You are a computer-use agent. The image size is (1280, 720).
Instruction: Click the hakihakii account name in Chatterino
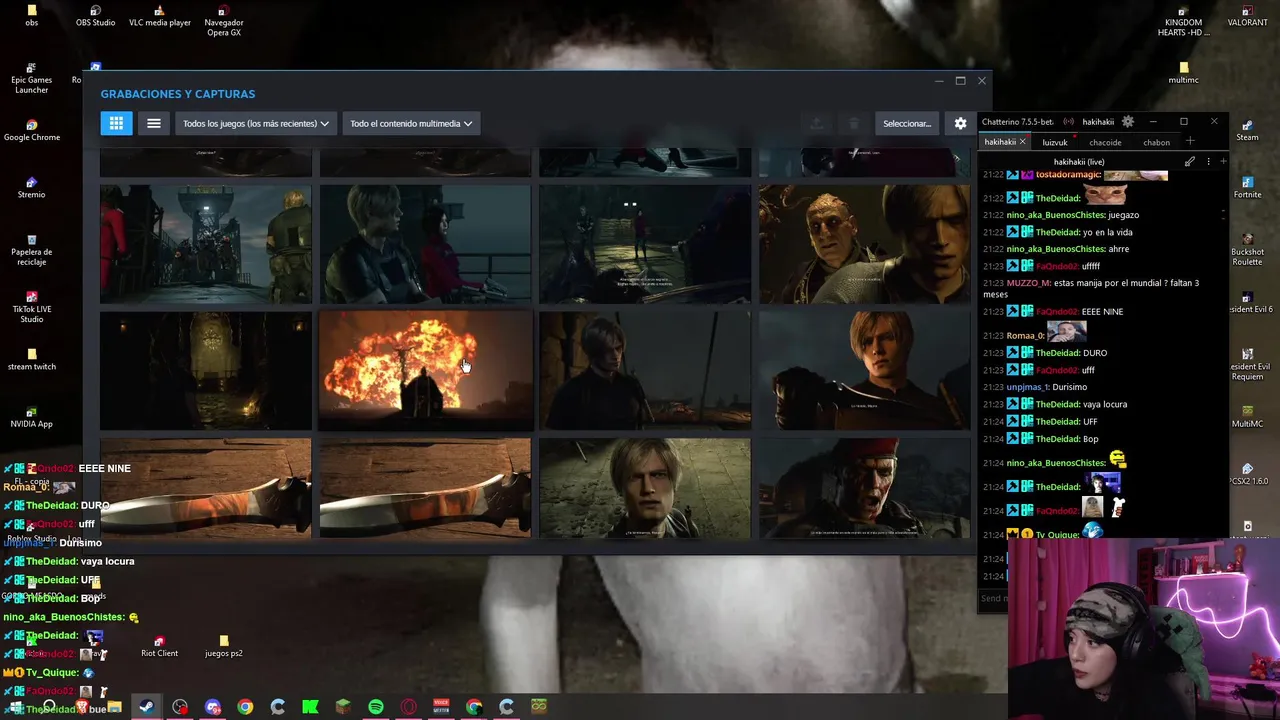pos(1098,122)
